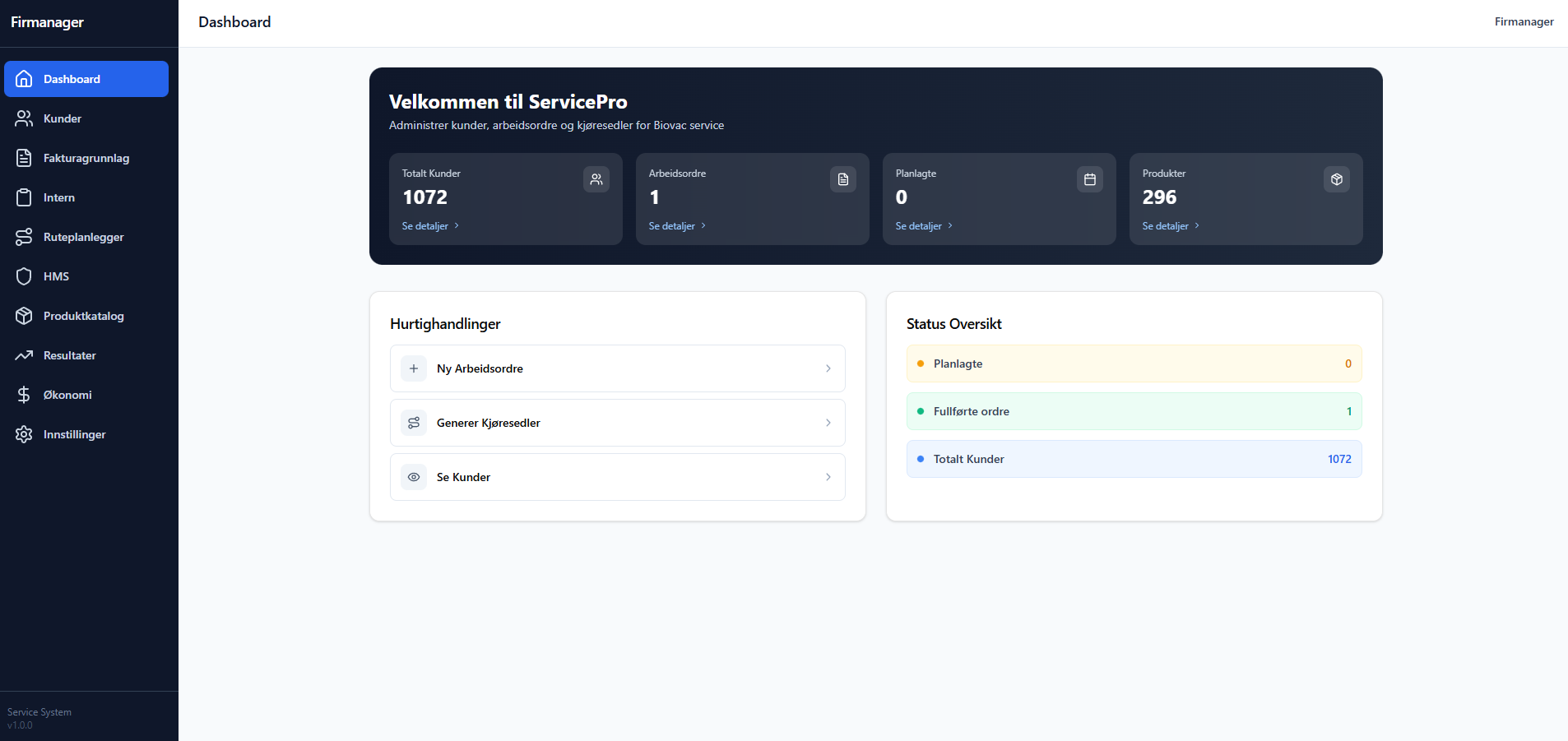This screenshot has height=741, width=1568.
Task: Click plus icon beside Ny Arbeidsordre
Action: [x=414, y=368]
